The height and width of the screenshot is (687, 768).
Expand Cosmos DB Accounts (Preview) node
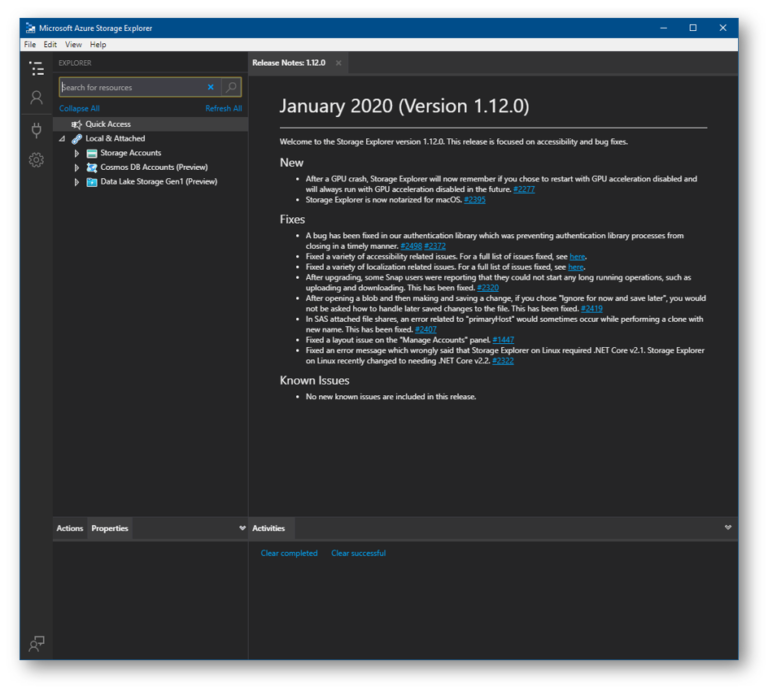point(77,167)
